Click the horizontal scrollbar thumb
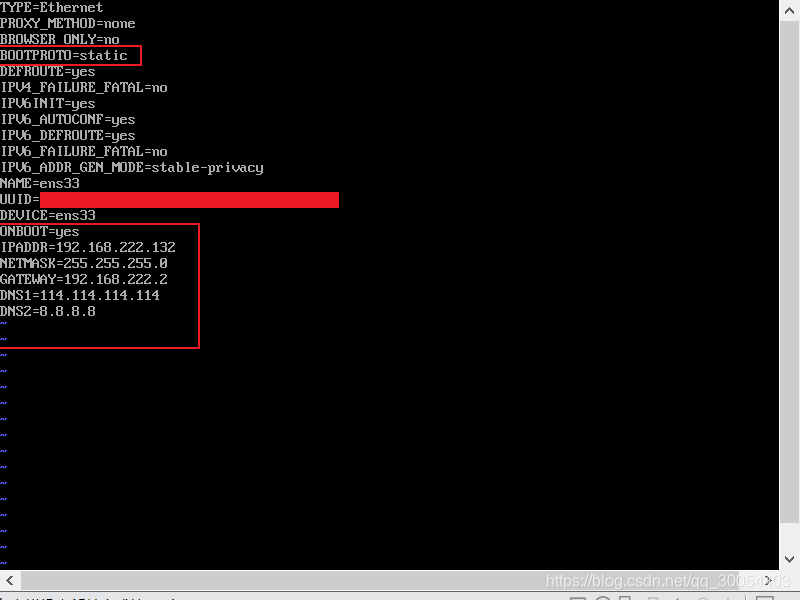Viewport: 800px width, 600px height. click(380, 580)
